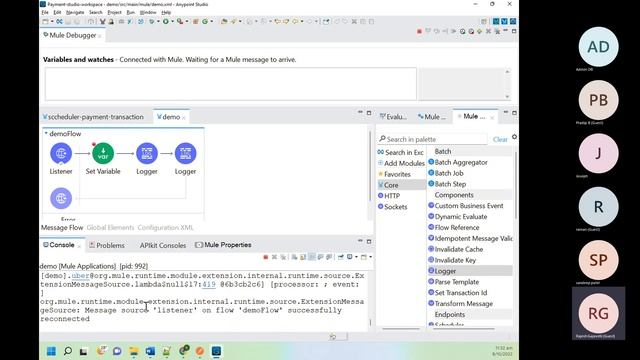Open the Run menu

[x=131, y=13]
